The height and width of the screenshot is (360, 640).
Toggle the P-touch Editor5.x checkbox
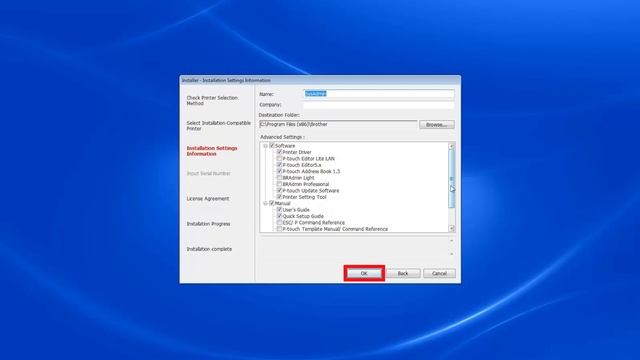(x=280, y=165)
